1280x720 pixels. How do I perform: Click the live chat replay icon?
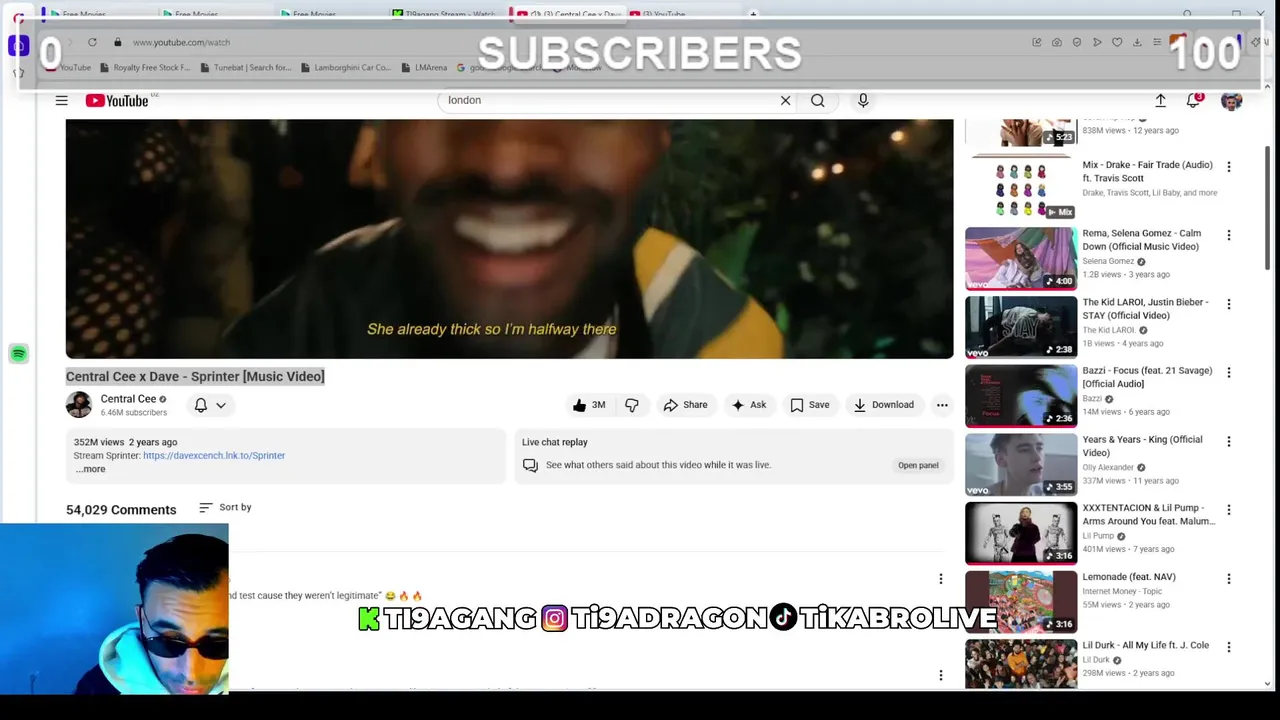point(530,465)
